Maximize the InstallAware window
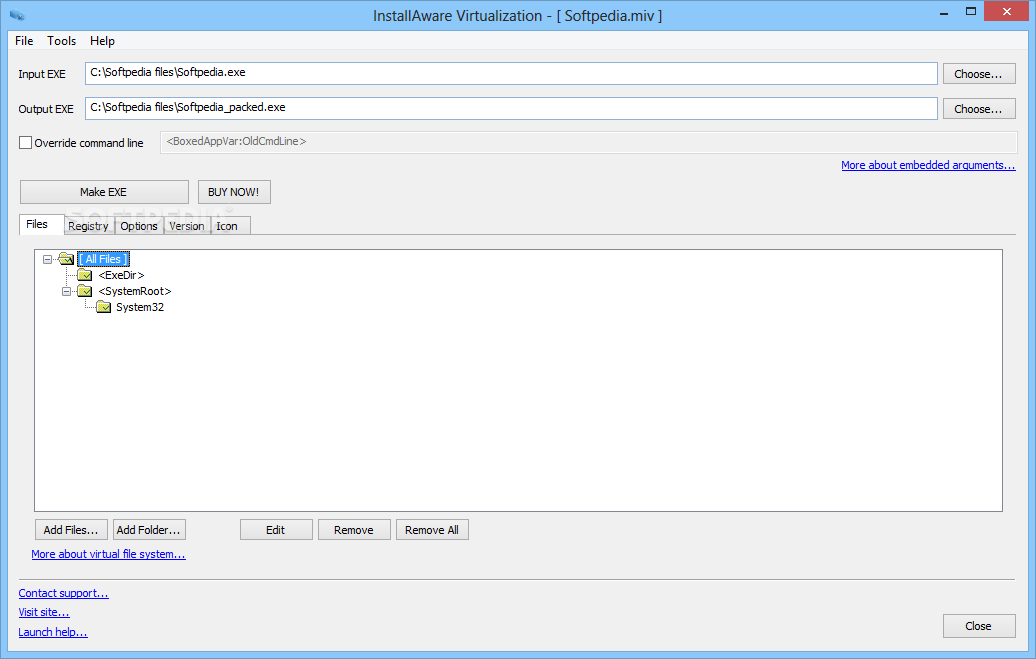This screenshot has width=1036, height=659. 971,11
